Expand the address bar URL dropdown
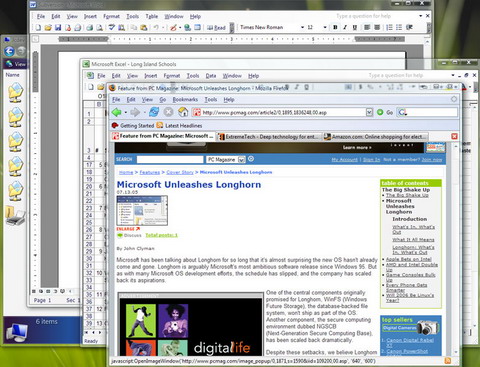Screen dimensions: 480x367 [x=369, y=112]
